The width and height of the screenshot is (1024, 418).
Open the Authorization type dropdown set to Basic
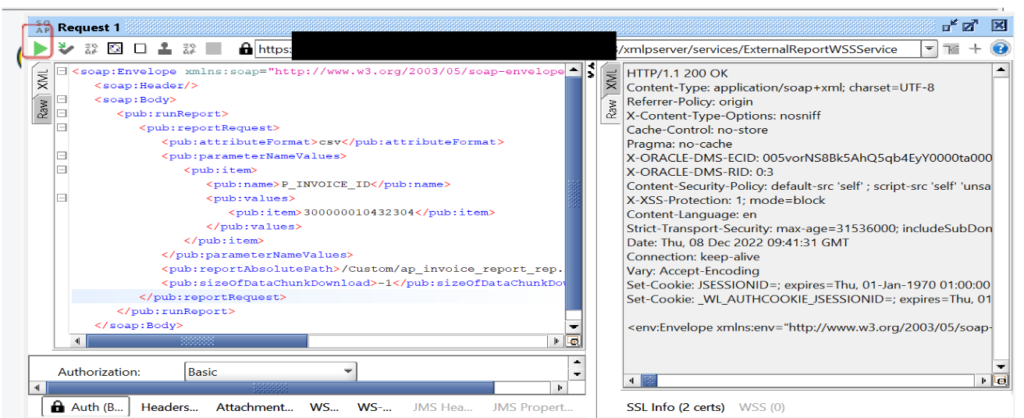[x=270, y=372]
